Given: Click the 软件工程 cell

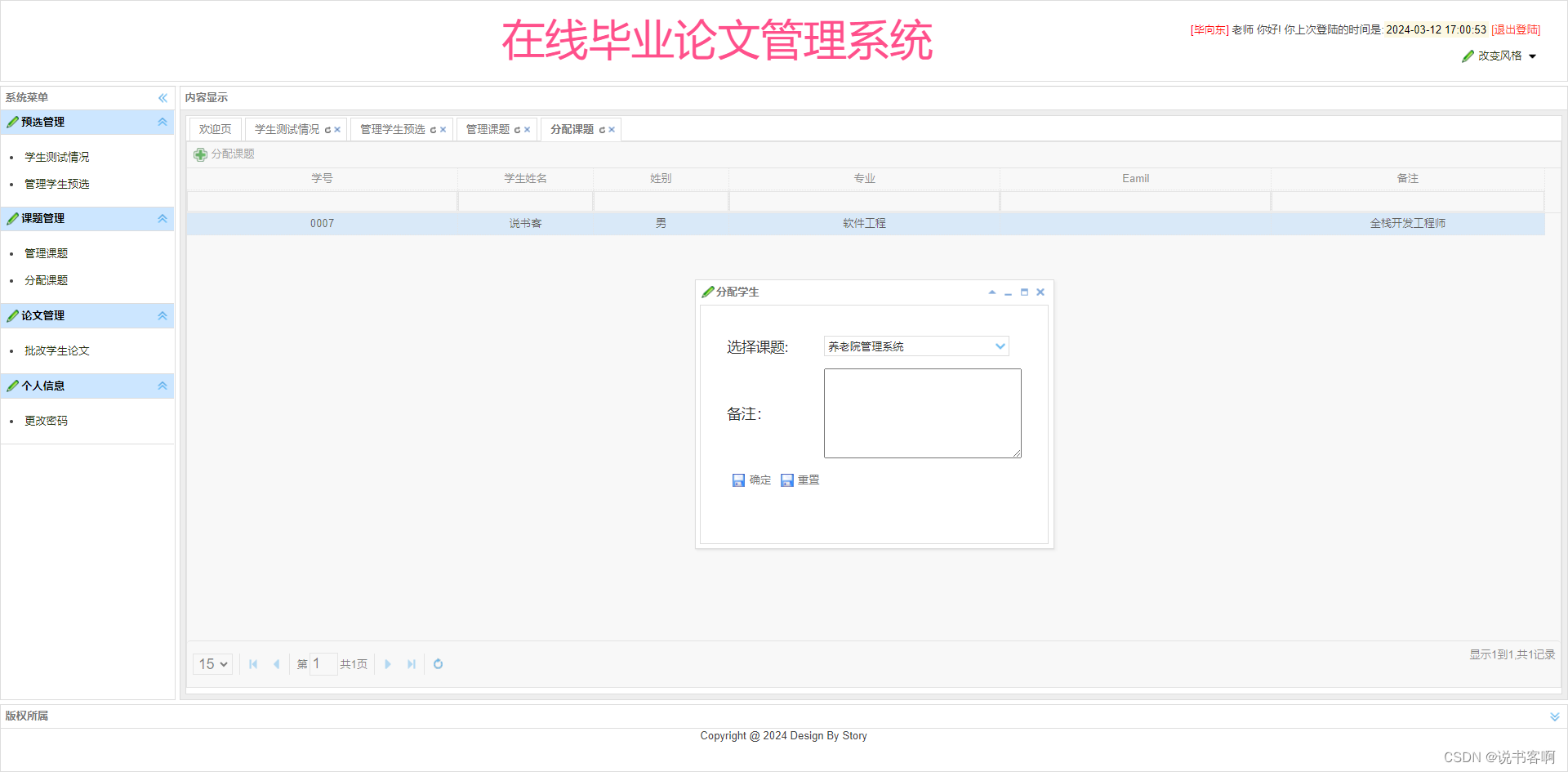Looking at the screenshot, I should point(864,224).
